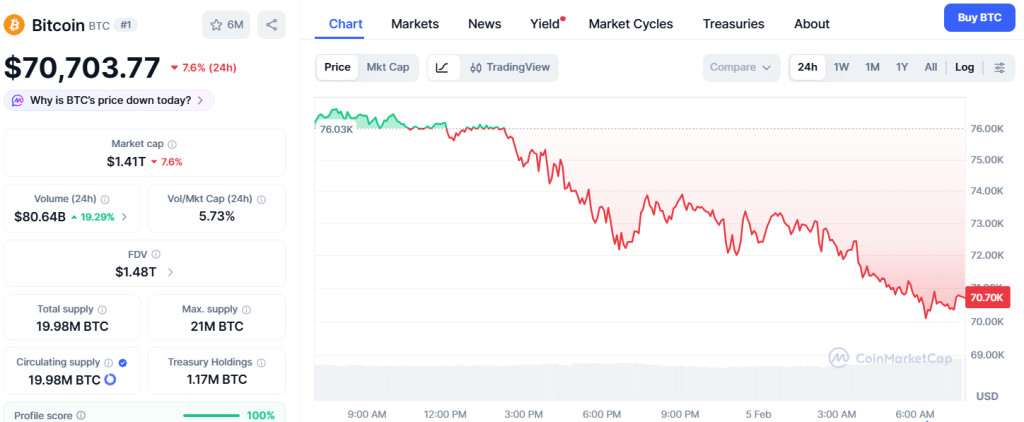Click the share icon button
Image resolution: width=1024 pixels, height=422 pixels.
271,24
